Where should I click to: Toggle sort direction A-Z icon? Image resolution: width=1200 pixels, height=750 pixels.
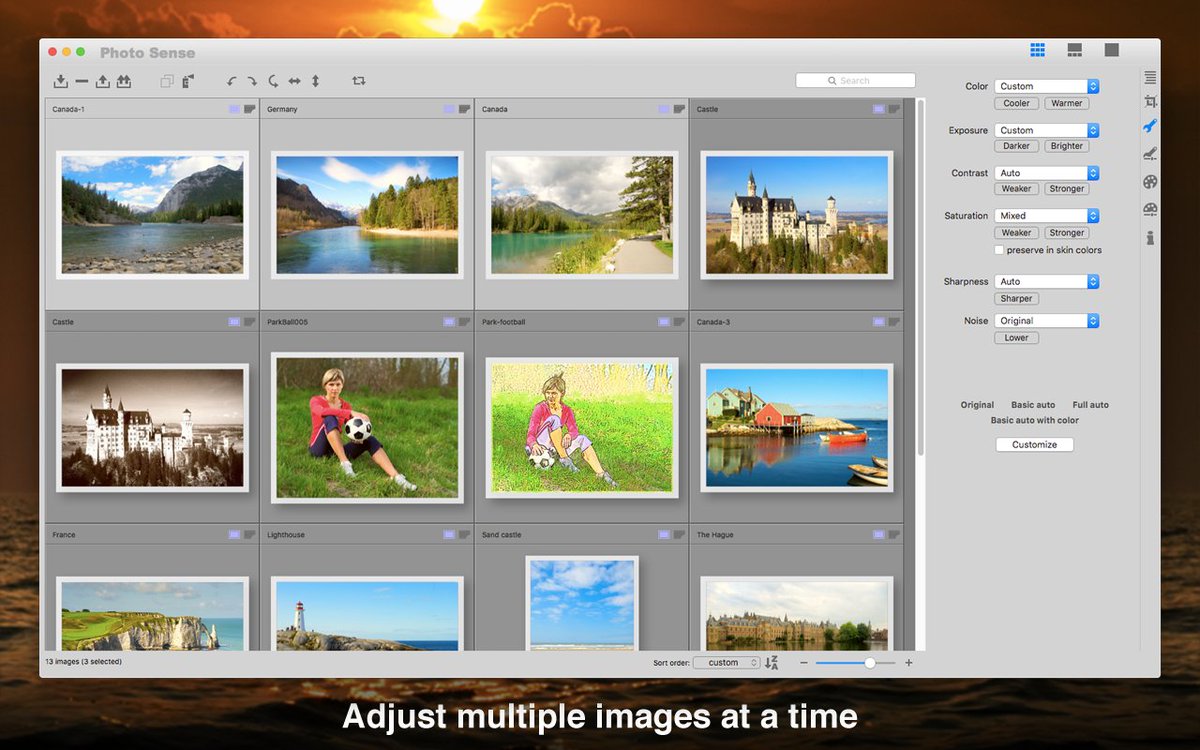tap(771, 662)
